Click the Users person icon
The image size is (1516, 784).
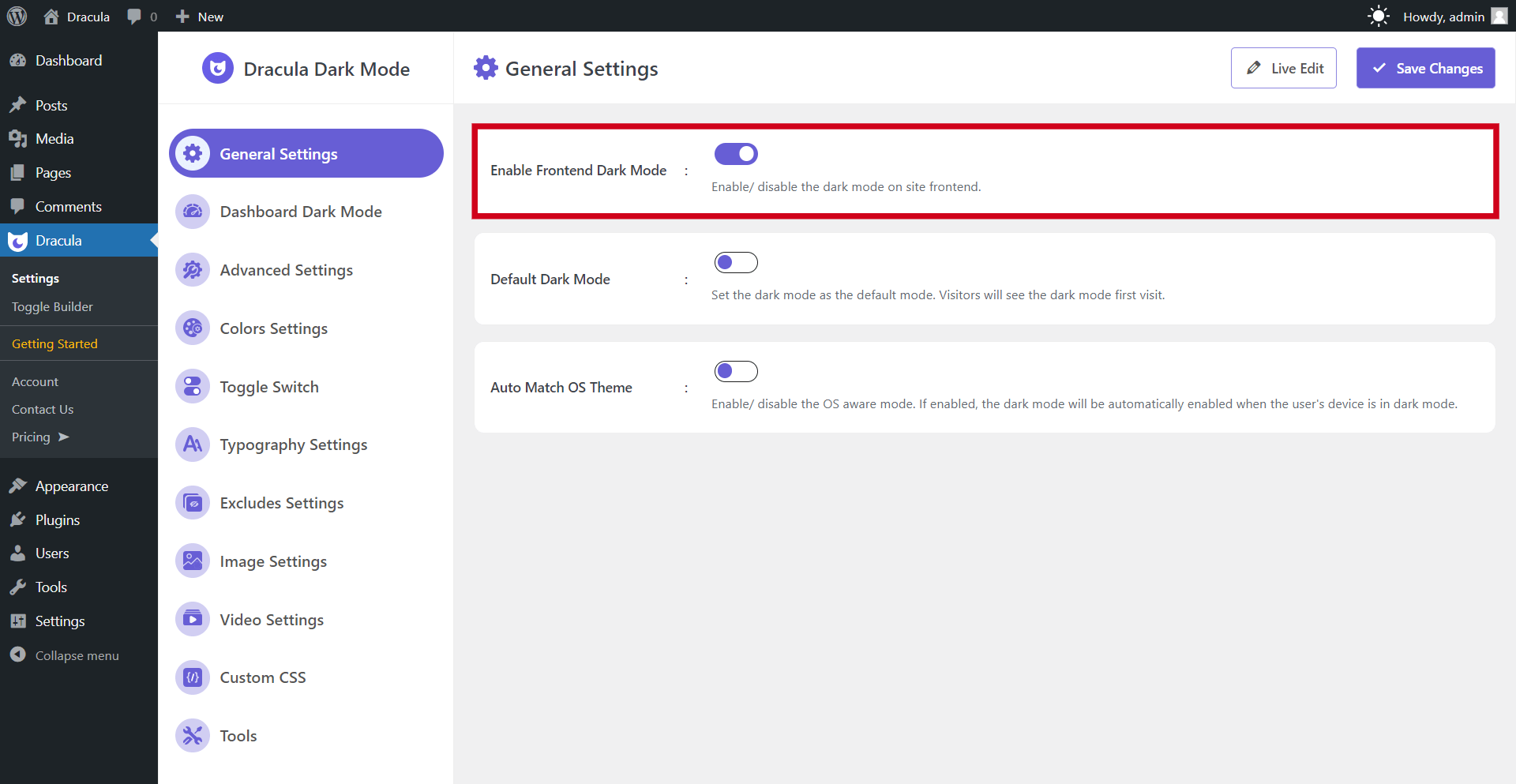(x=17, y=553)
